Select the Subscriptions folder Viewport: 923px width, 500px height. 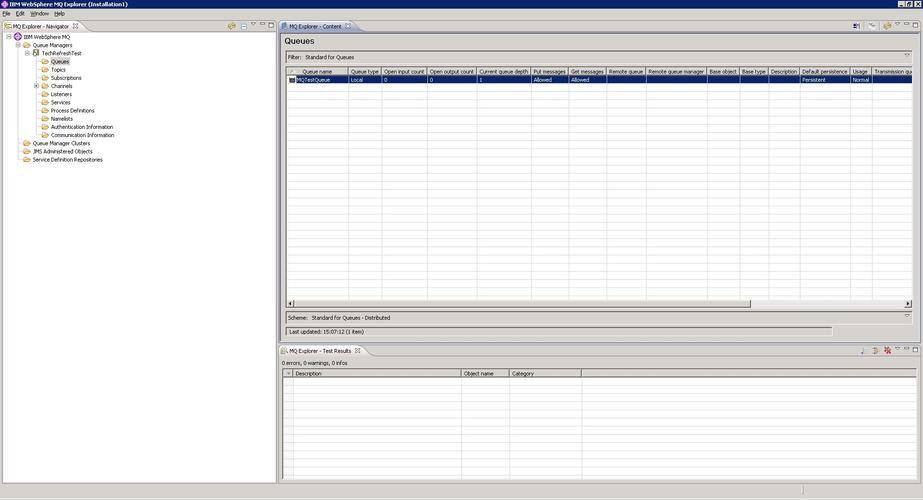point(66,78)
